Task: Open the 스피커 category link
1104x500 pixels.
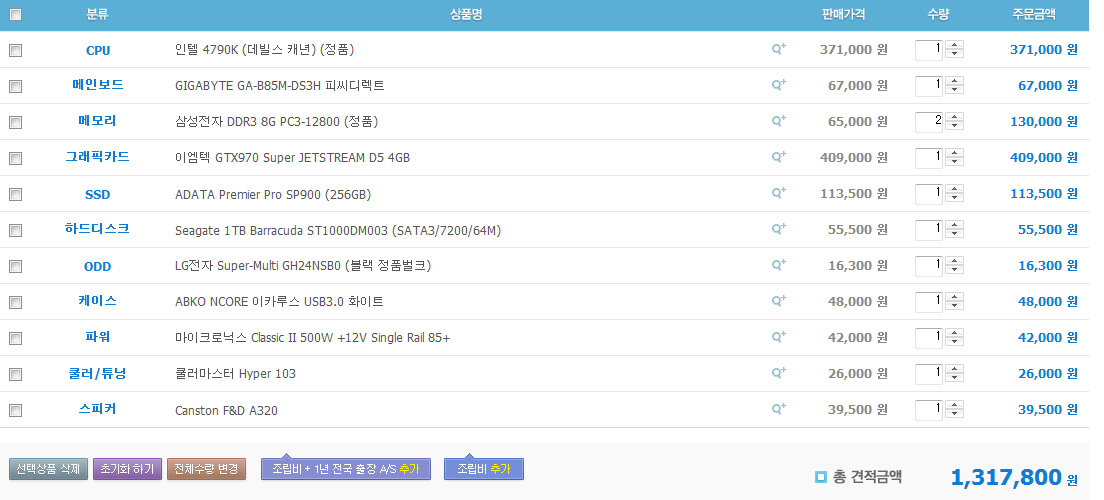Action: 98,408
